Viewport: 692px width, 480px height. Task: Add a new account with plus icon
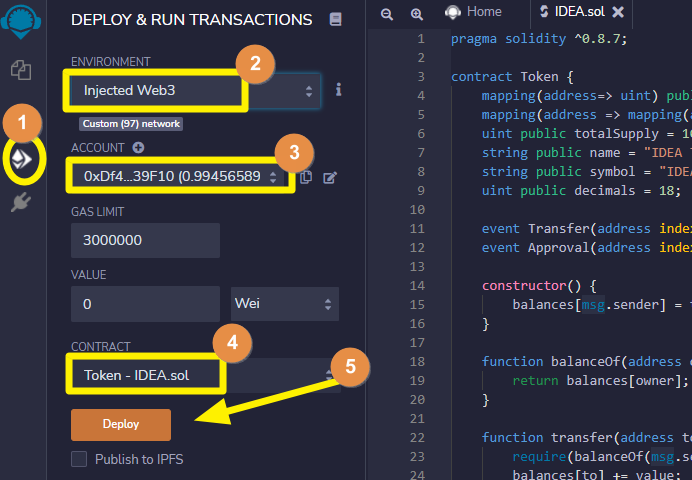click(139, 147)
